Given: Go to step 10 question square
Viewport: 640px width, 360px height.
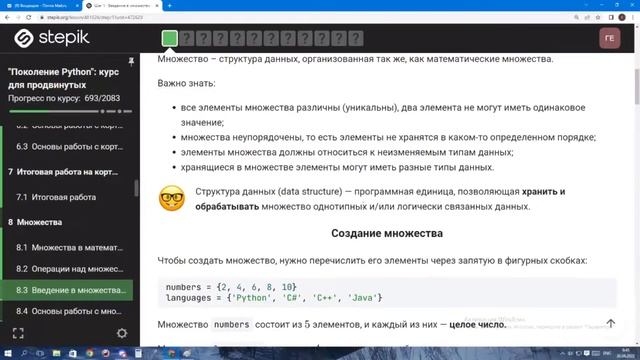Looking at the screenshot, I should 322,38.
